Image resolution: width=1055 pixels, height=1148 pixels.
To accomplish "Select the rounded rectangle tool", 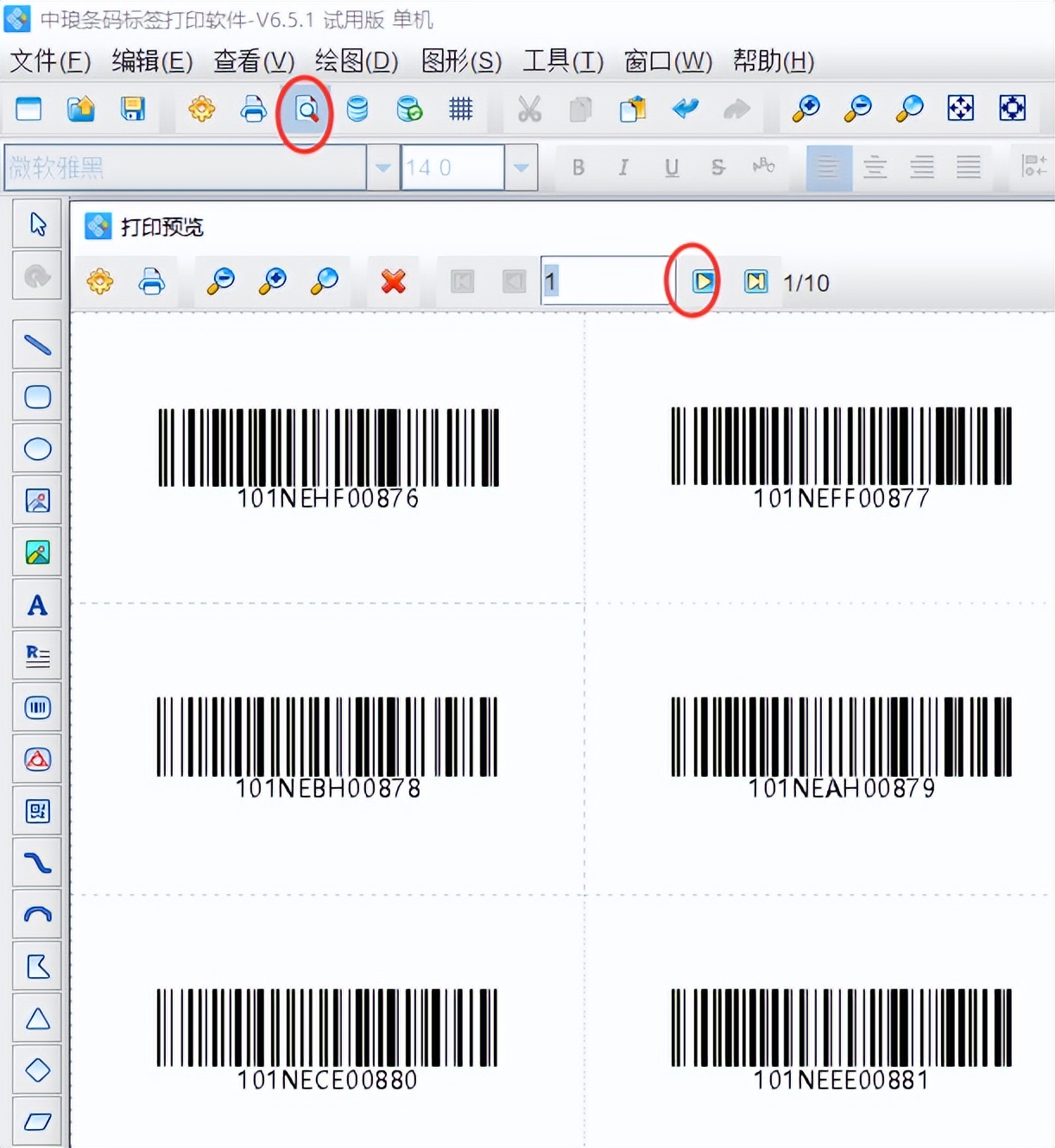I will (37, 397).
